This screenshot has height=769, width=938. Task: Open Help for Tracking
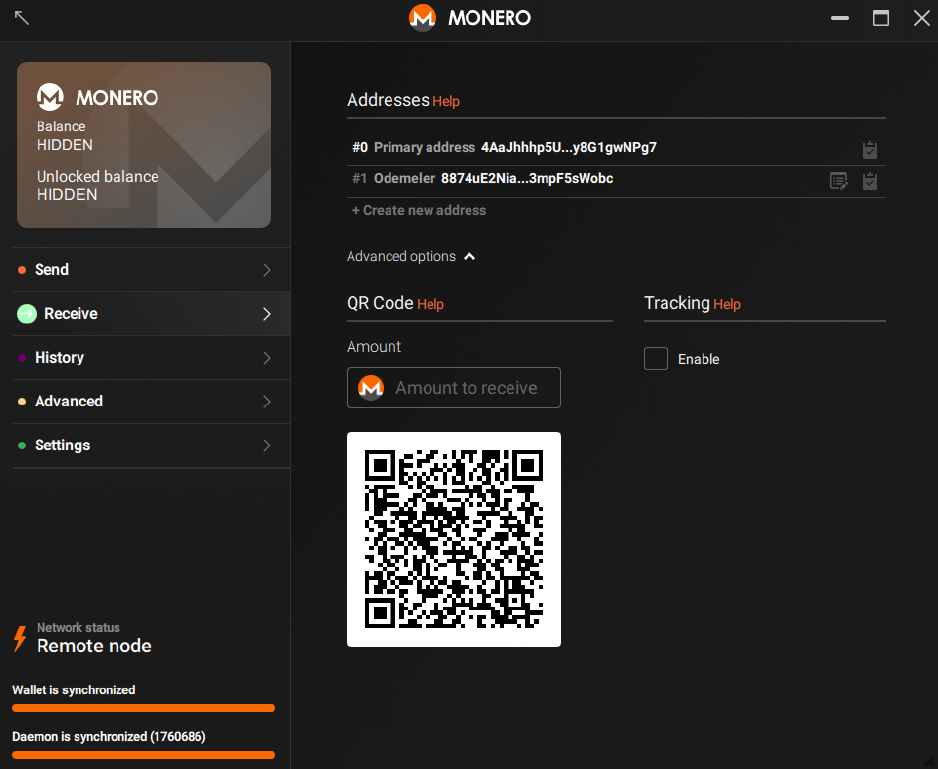pyautogui.click(x=727, y=304)
